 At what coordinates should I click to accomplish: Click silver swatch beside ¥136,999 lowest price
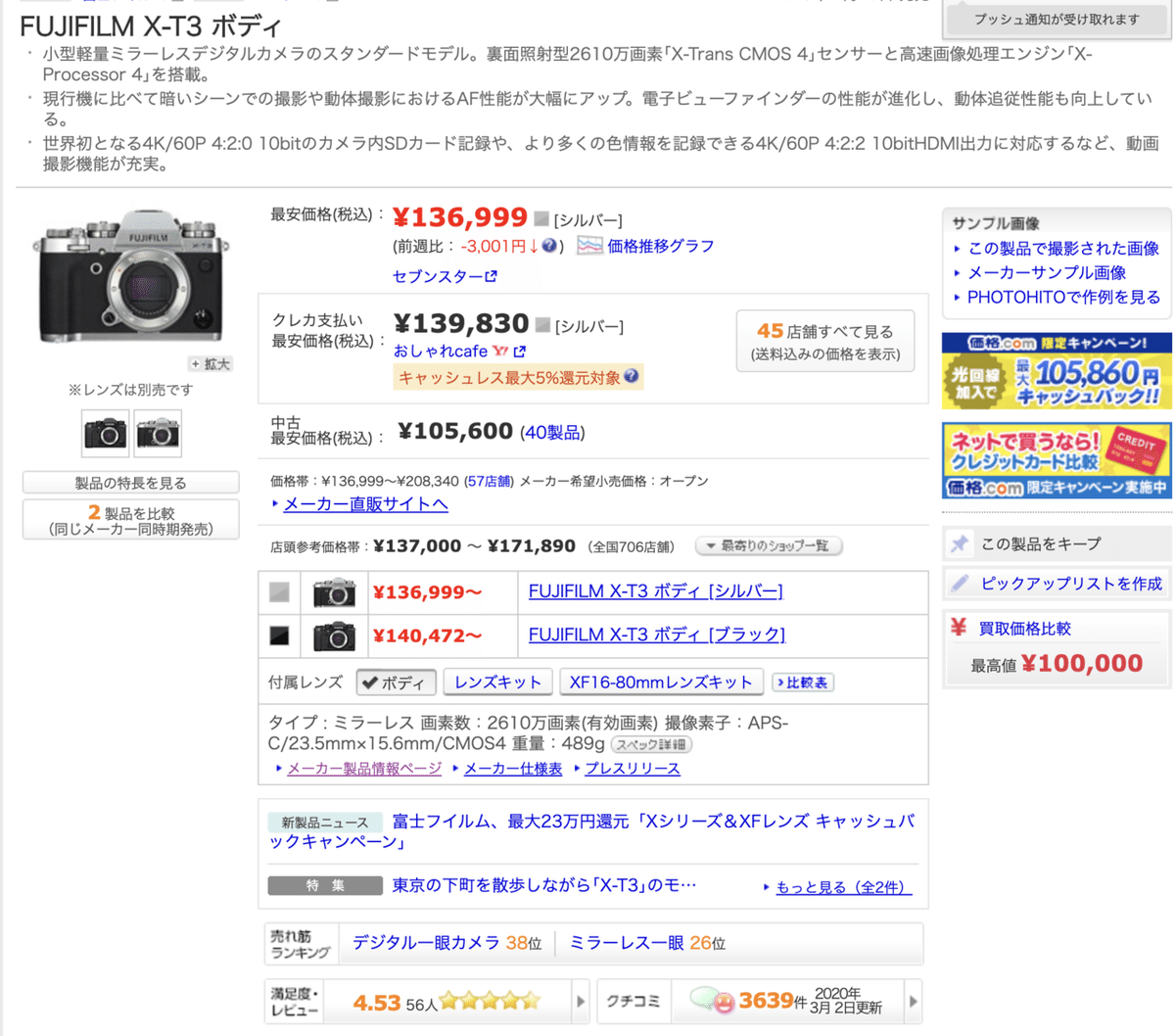click(540, 218)
